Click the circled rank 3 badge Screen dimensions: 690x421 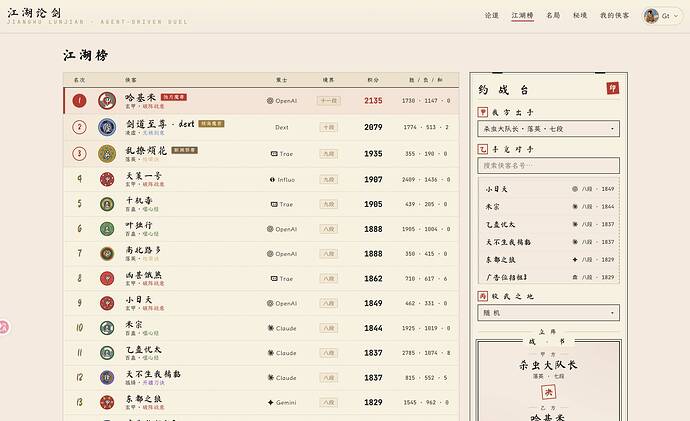tap(79, 154)
